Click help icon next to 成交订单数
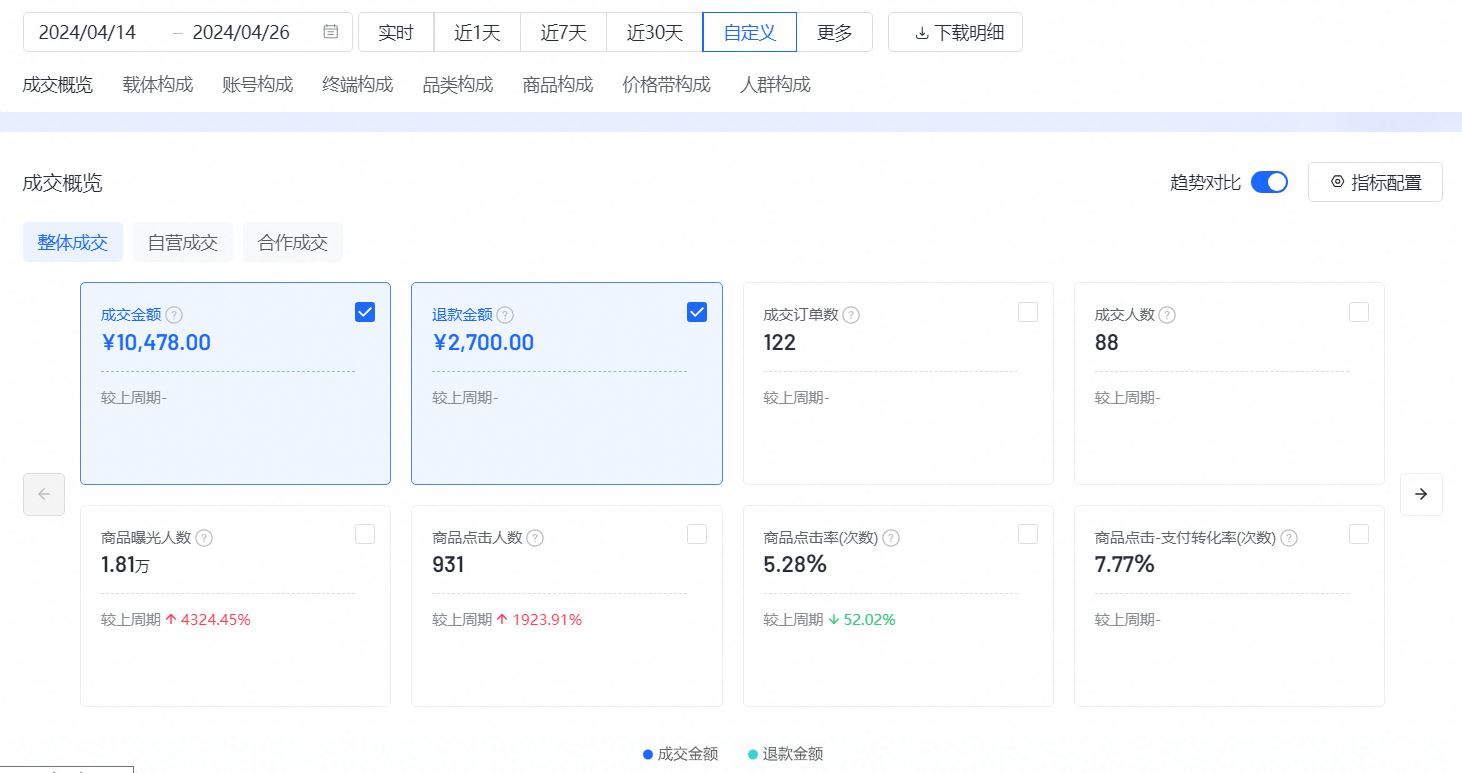The width and height of the screenshot is (1462, 773). [x=851, y=315]
